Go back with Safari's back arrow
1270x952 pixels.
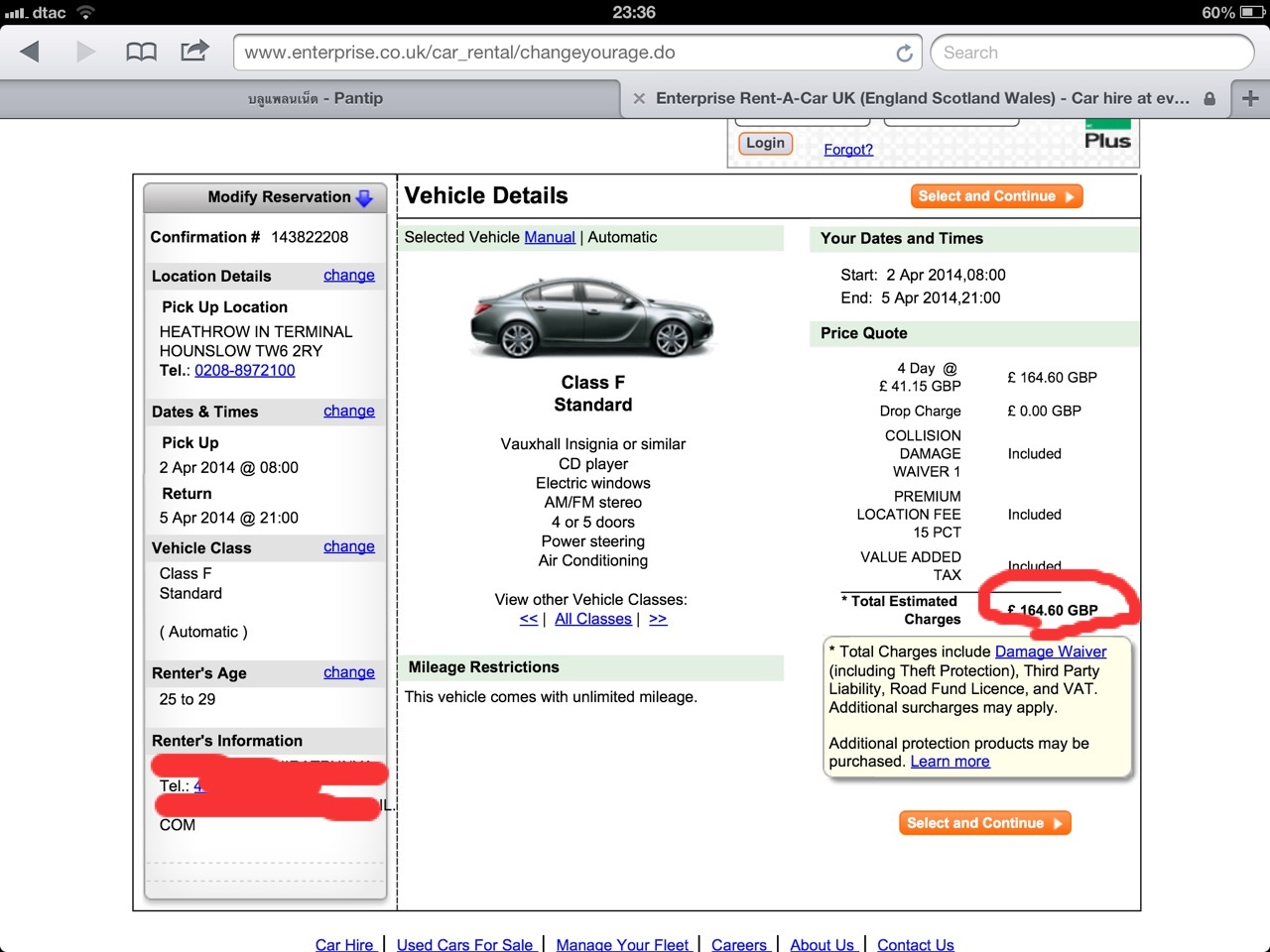(x=30, y=52)
